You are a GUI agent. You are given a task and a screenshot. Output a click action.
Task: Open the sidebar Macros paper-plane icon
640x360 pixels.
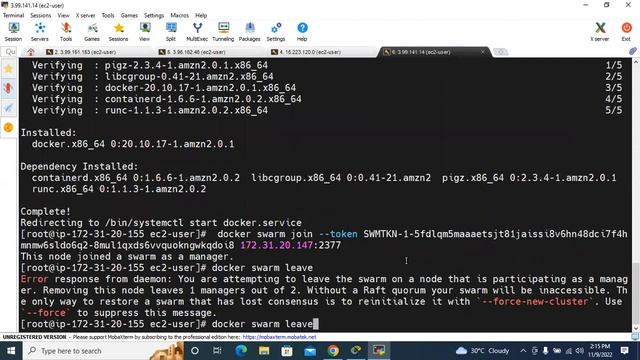pyautogui.click(x=8, y=108)
